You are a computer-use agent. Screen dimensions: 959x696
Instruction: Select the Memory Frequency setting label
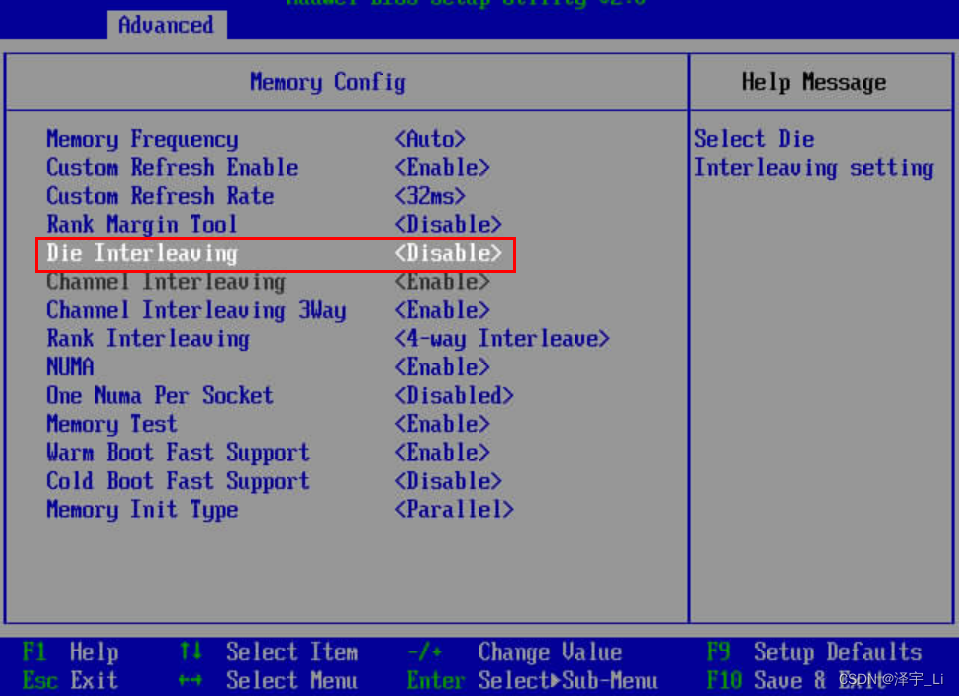[x=143, y=139]
